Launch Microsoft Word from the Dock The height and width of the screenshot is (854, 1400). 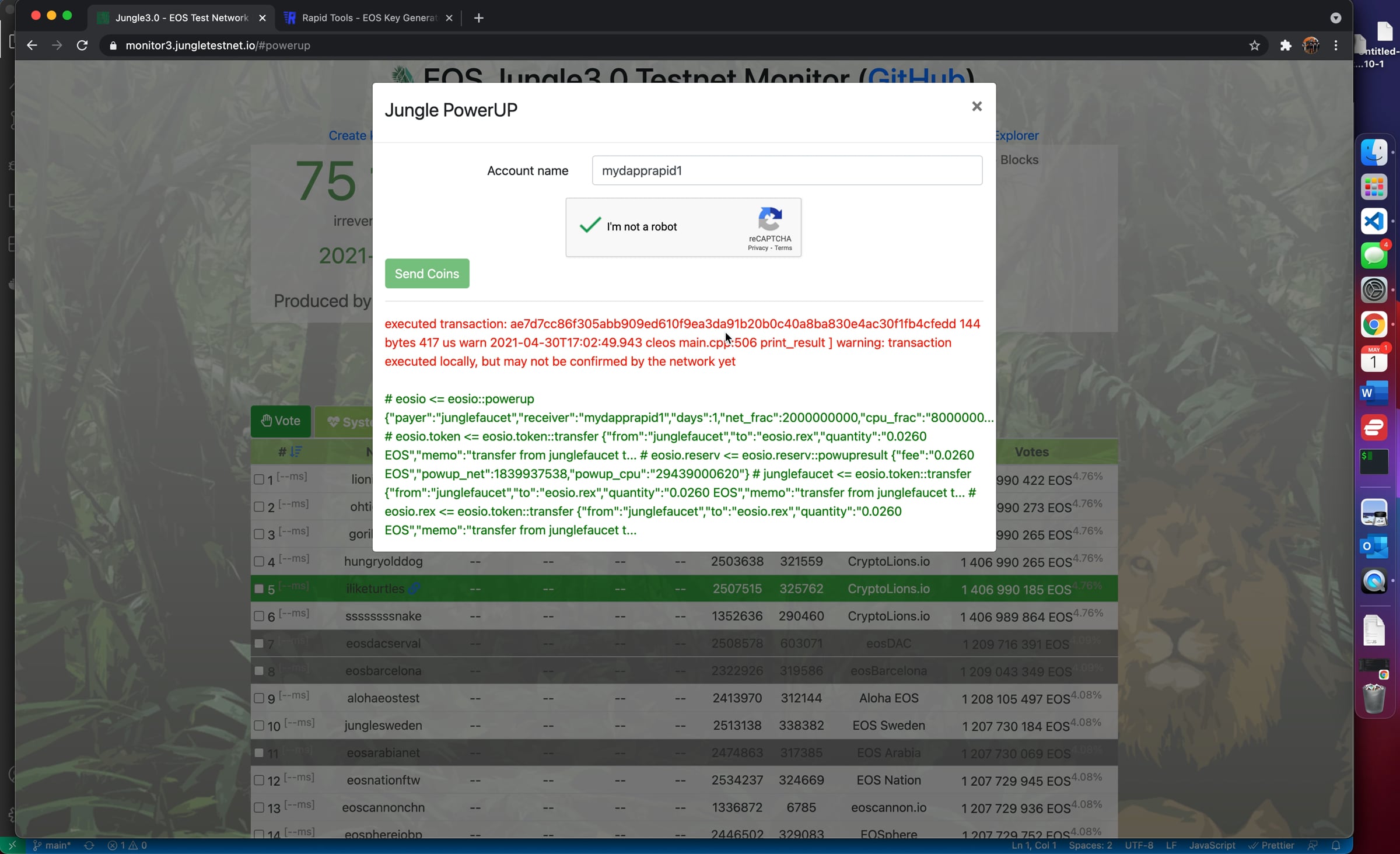click(x=1374, y=393)
